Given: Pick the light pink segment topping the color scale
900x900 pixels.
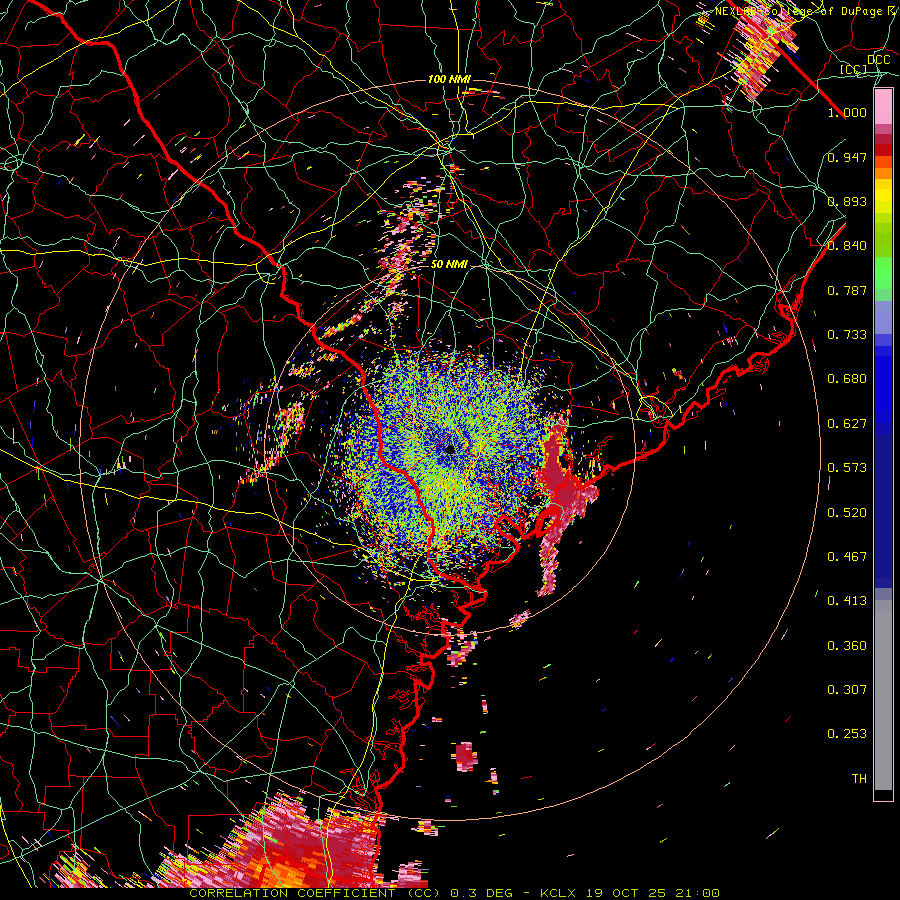Looking at the screenshot, I should (x=883, y=106).
